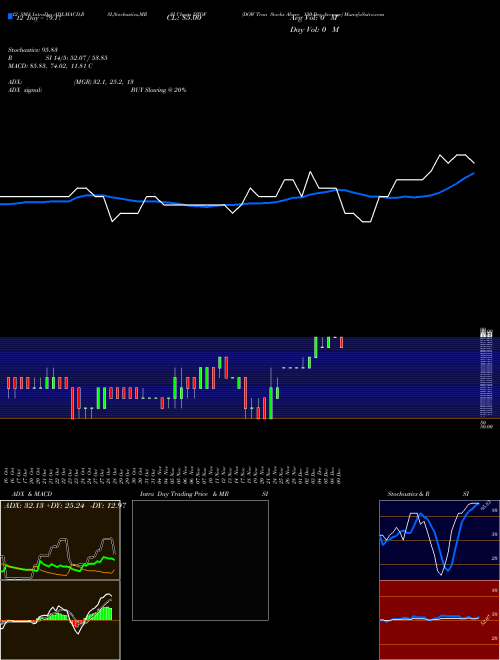Click the last red candlestick on the chart
Viewport: 500px width, 660px height.
[x=341, y=342]
